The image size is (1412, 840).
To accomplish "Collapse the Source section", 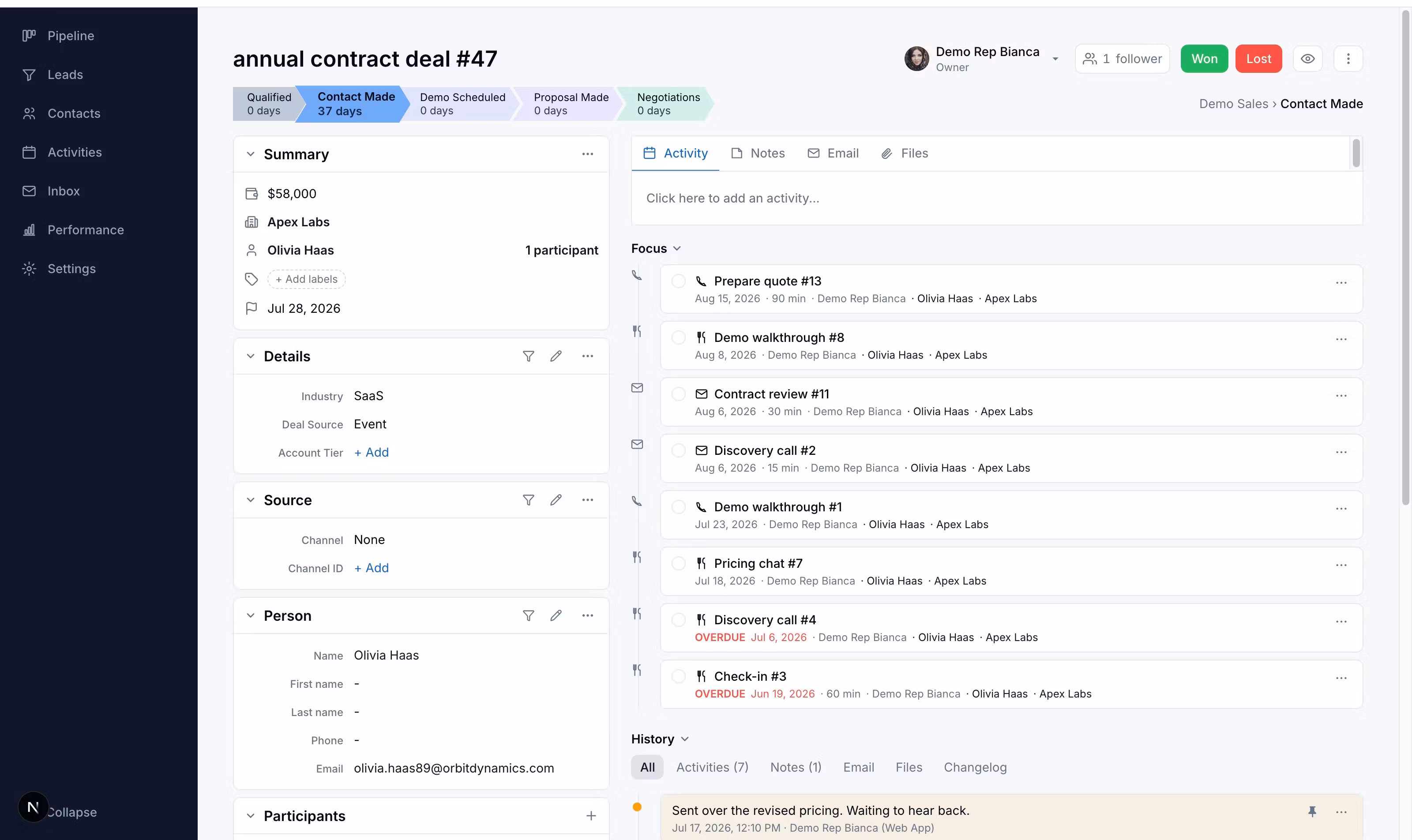I will (x=250, y=500).
